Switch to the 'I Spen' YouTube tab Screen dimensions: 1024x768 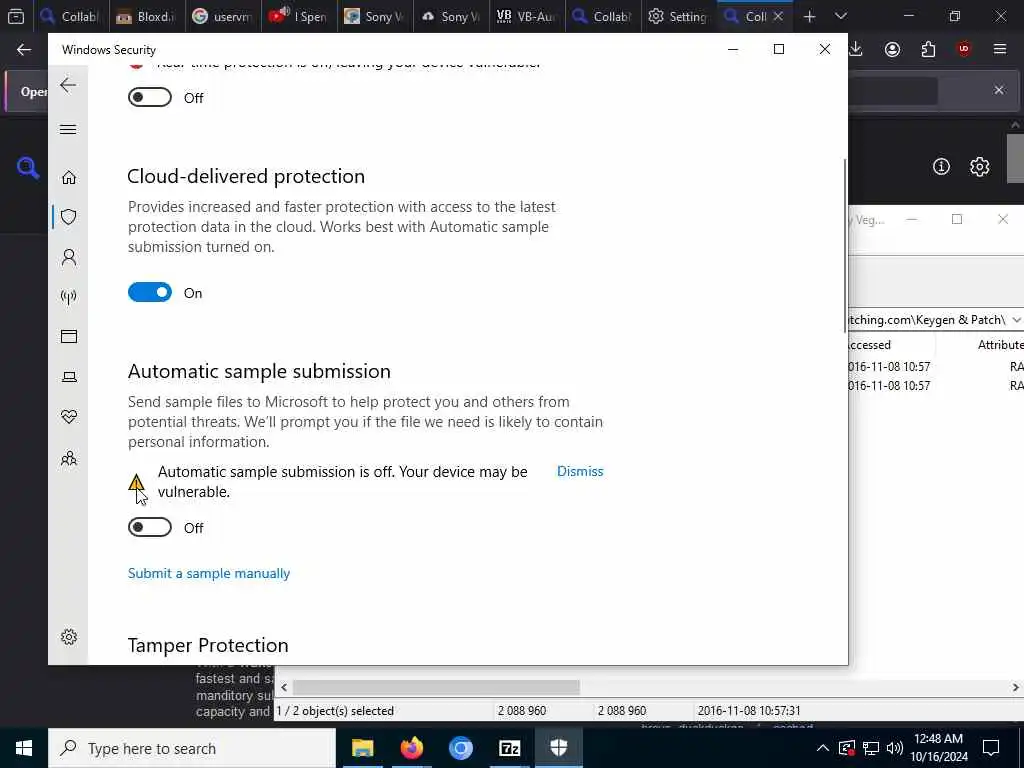click(298, 16)
